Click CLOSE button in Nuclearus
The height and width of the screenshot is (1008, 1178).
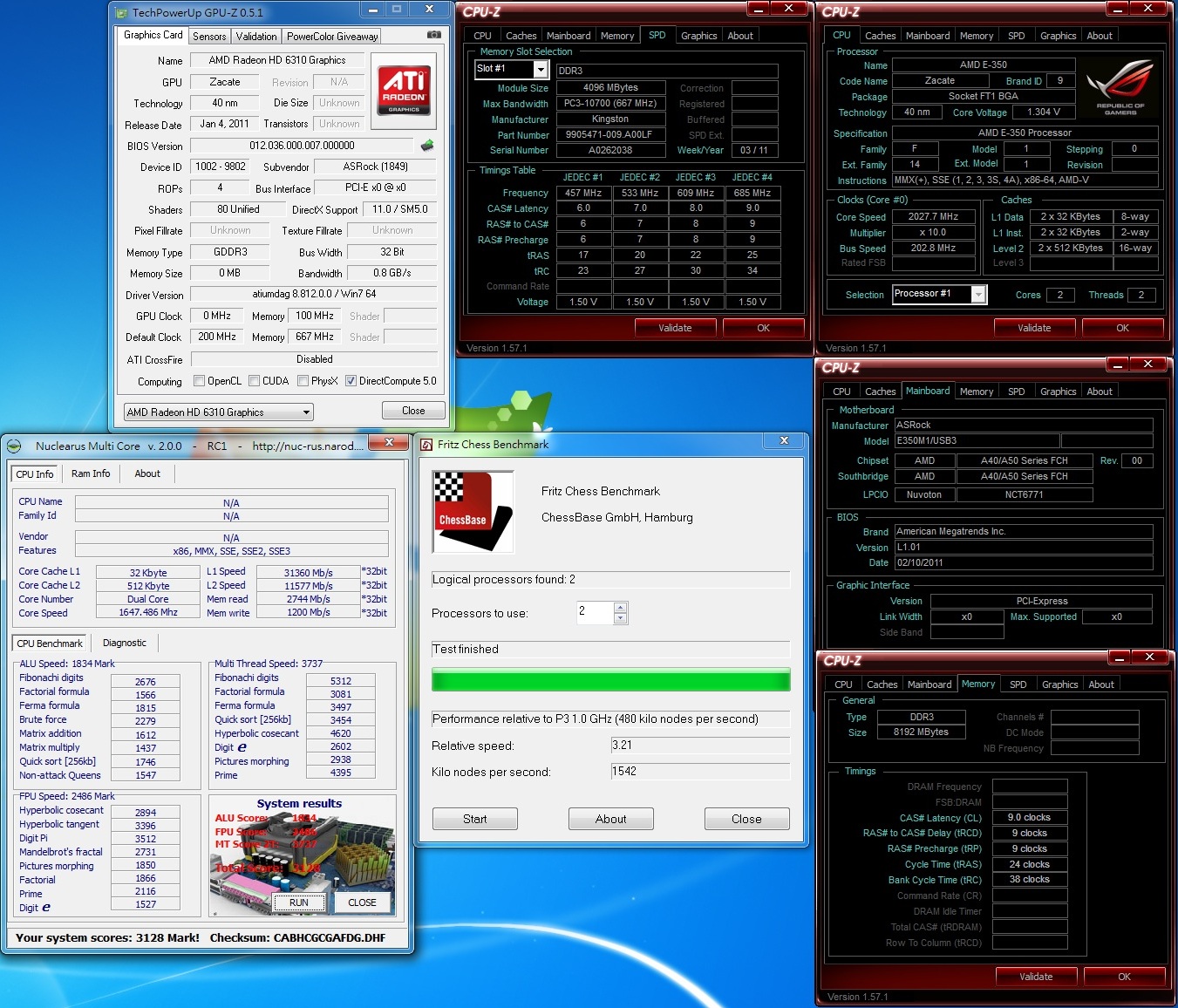[x=363, y=902]
